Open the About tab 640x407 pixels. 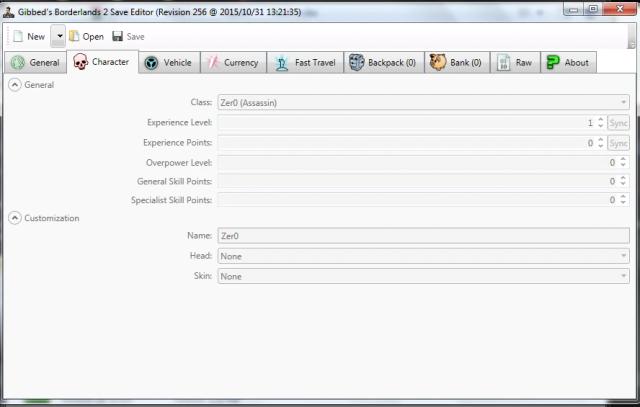point(567,62)
